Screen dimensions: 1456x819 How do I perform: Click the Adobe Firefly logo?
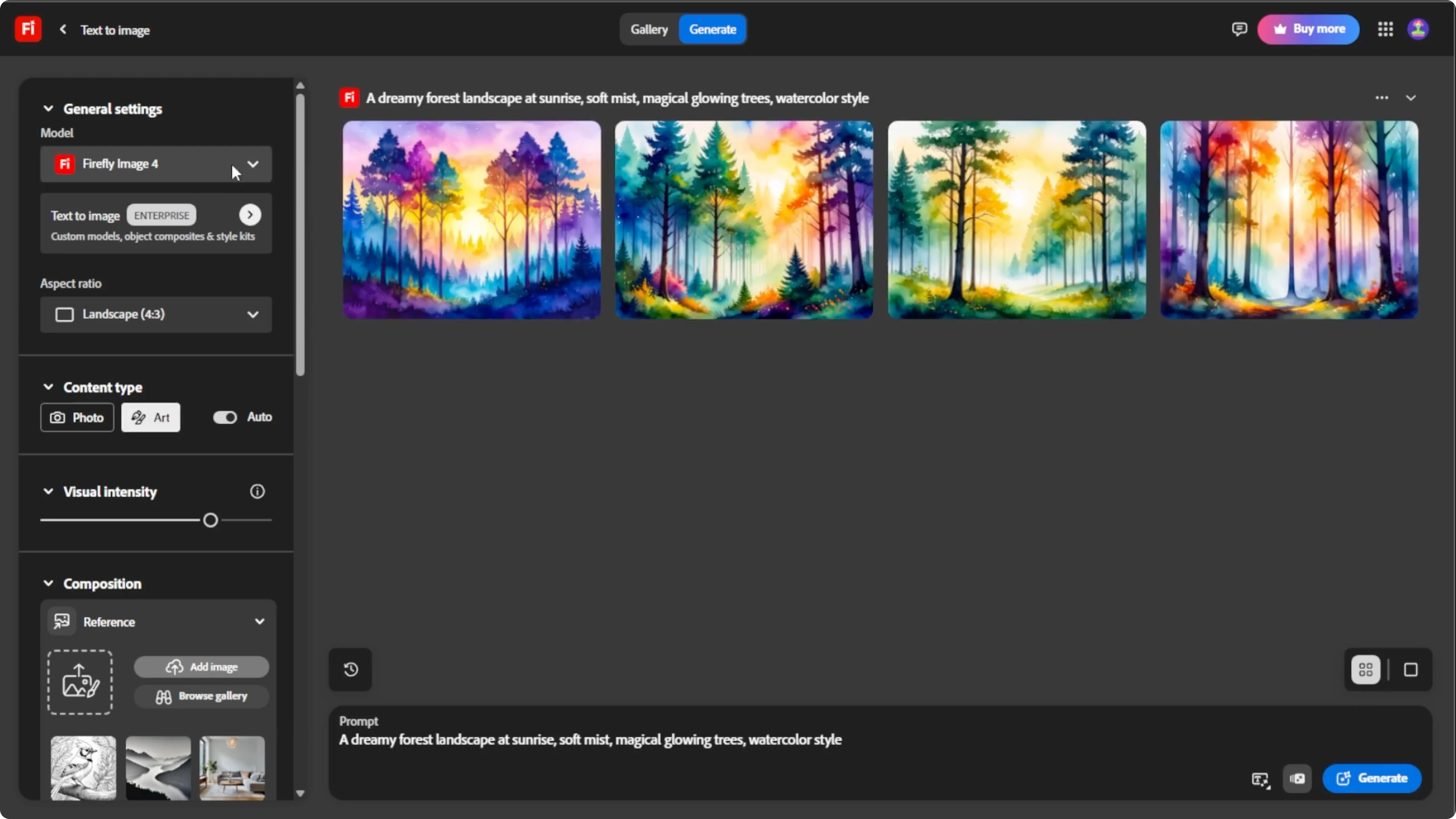[x=28, y=29]
